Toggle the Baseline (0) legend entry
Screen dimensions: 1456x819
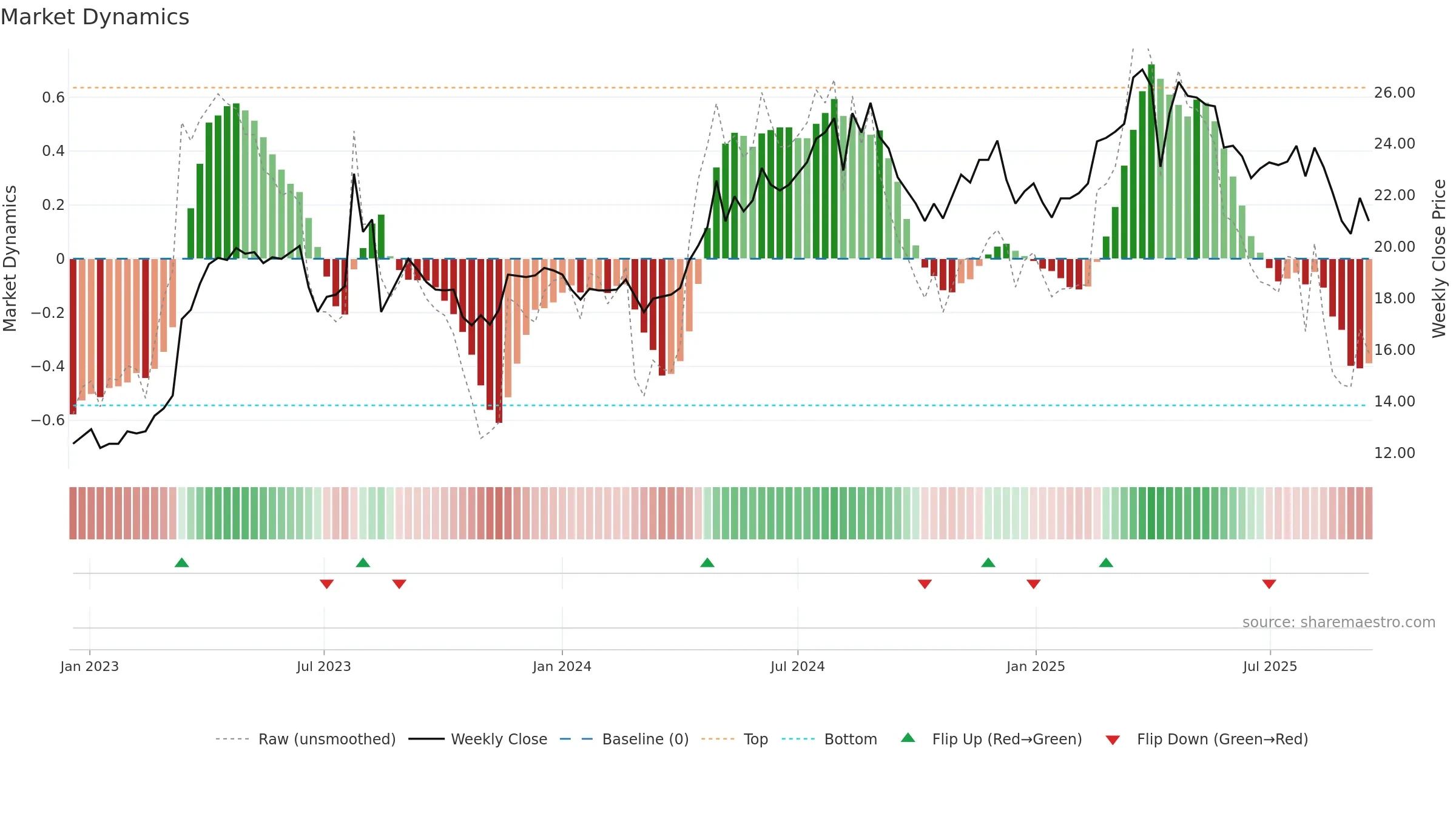coord(624,739)
